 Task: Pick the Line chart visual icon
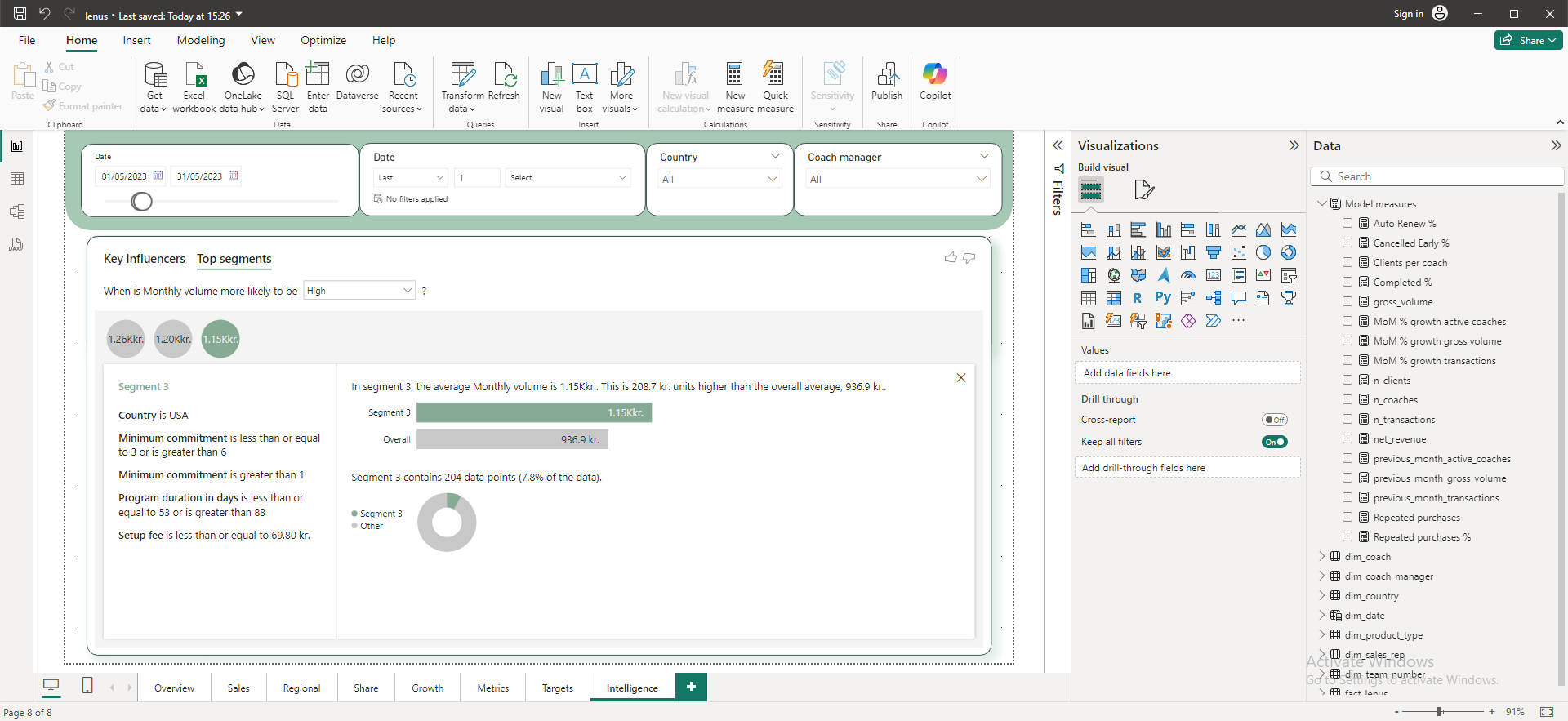[x=1239, y=229]
